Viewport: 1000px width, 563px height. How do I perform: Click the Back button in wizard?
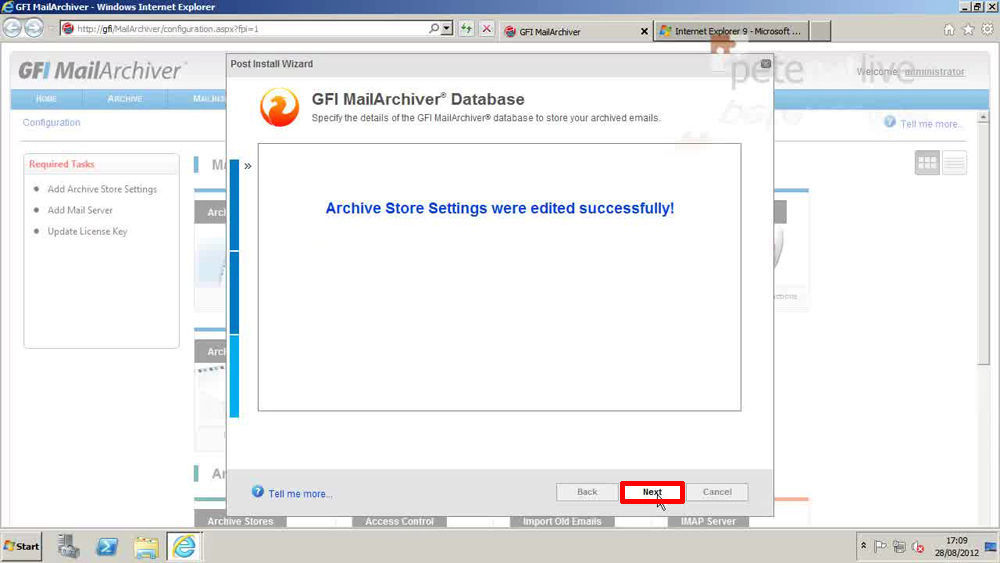click(587, 492)
